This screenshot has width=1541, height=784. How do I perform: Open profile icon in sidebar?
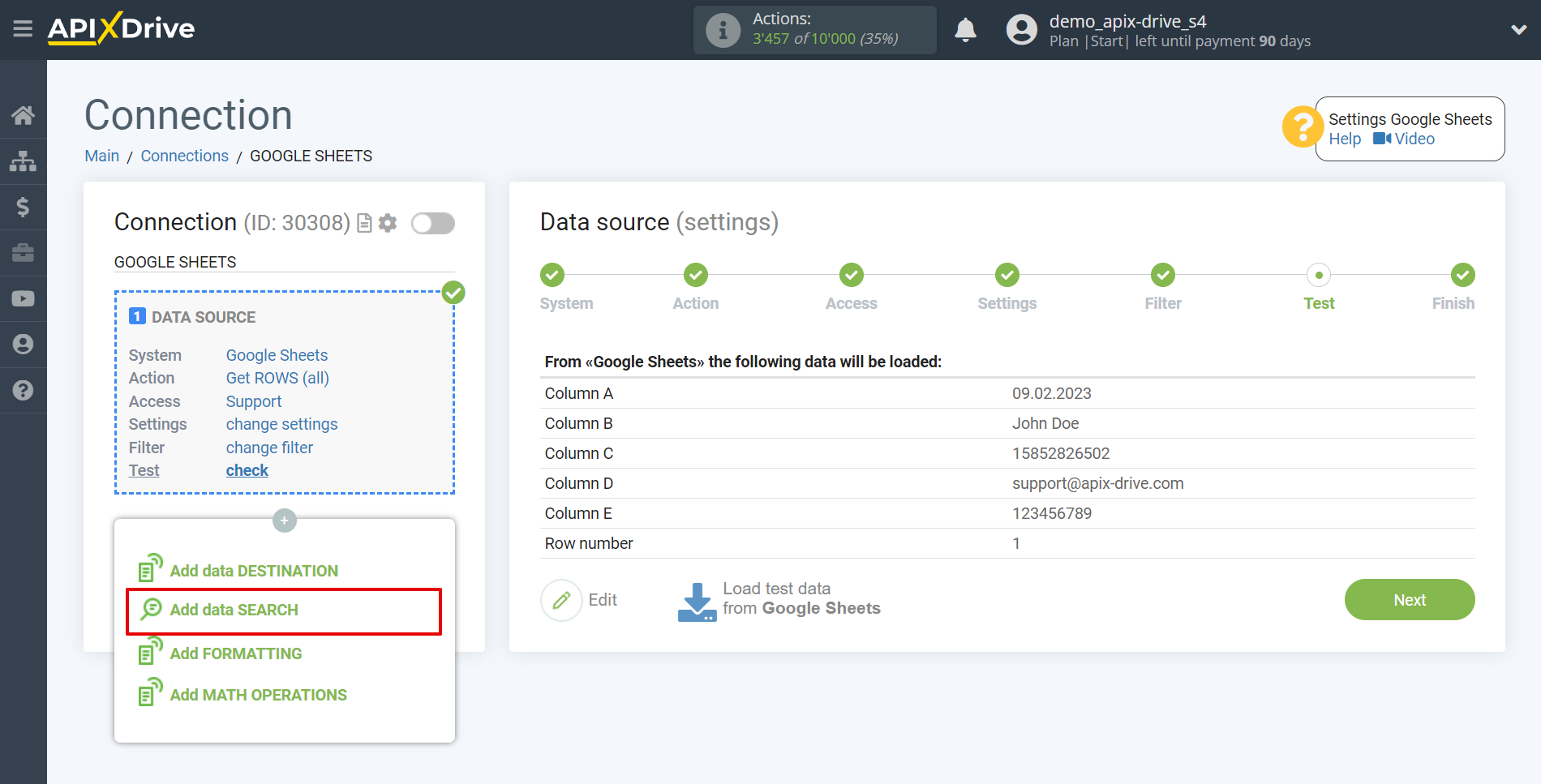click(23, 345)
